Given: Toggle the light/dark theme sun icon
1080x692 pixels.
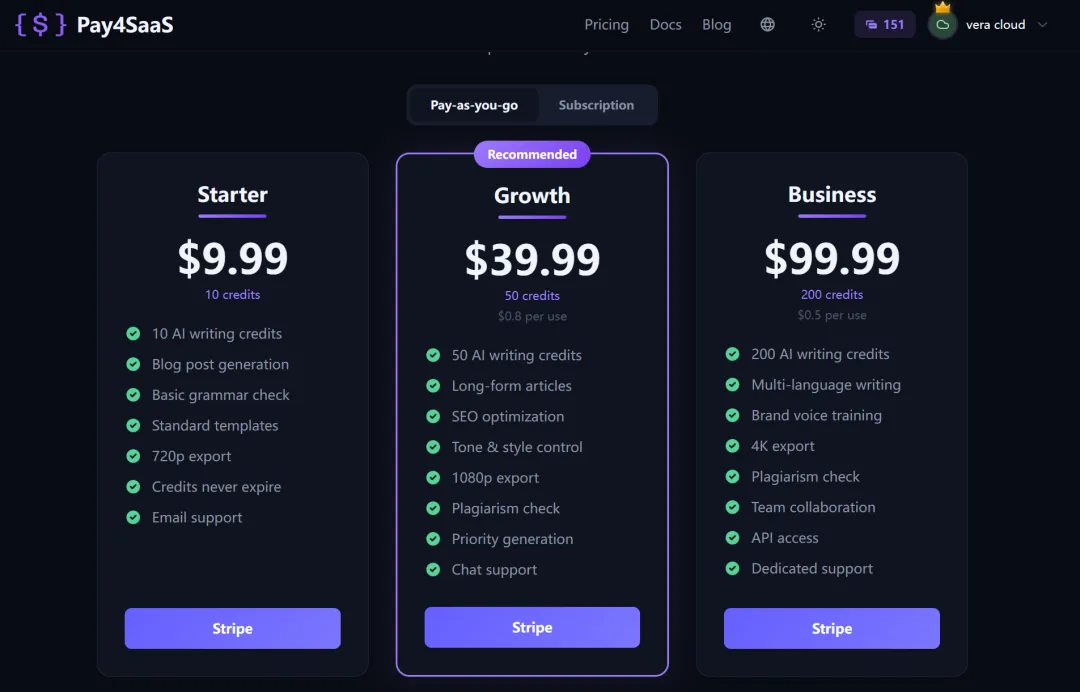Looking at the screenshot, I should pyautogui.click(x=819, y=25).
